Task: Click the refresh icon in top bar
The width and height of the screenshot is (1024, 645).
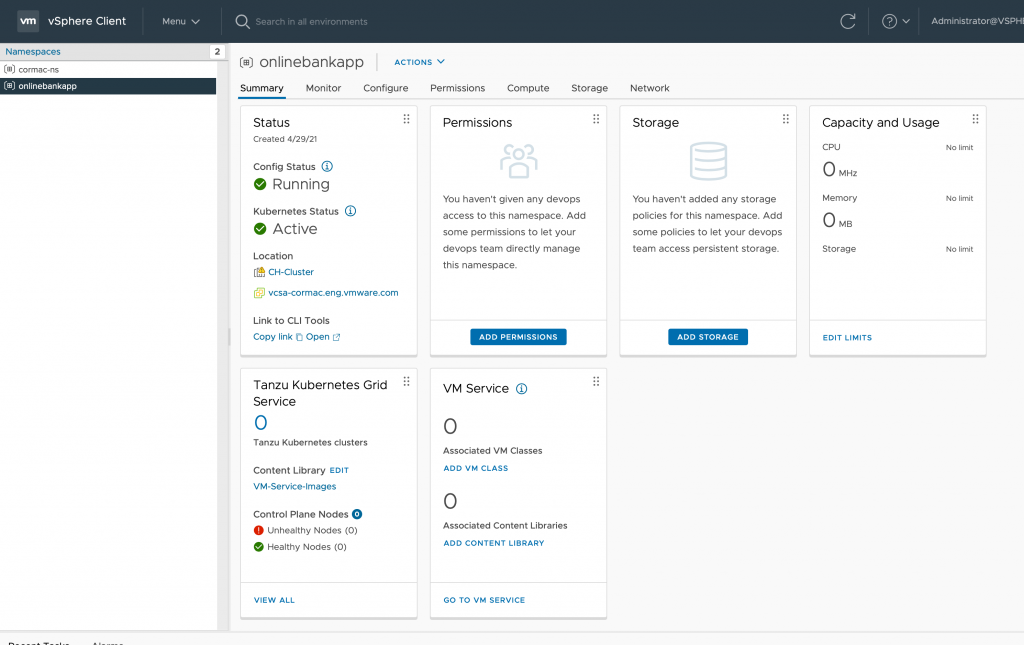Action: (x=847, y=21)
